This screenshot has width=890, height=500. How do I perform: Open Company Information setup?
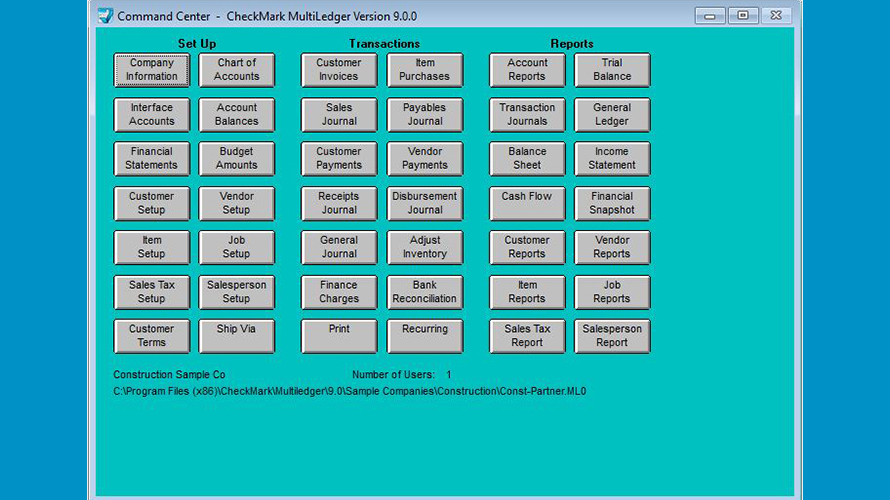click(x=152, y=70)
